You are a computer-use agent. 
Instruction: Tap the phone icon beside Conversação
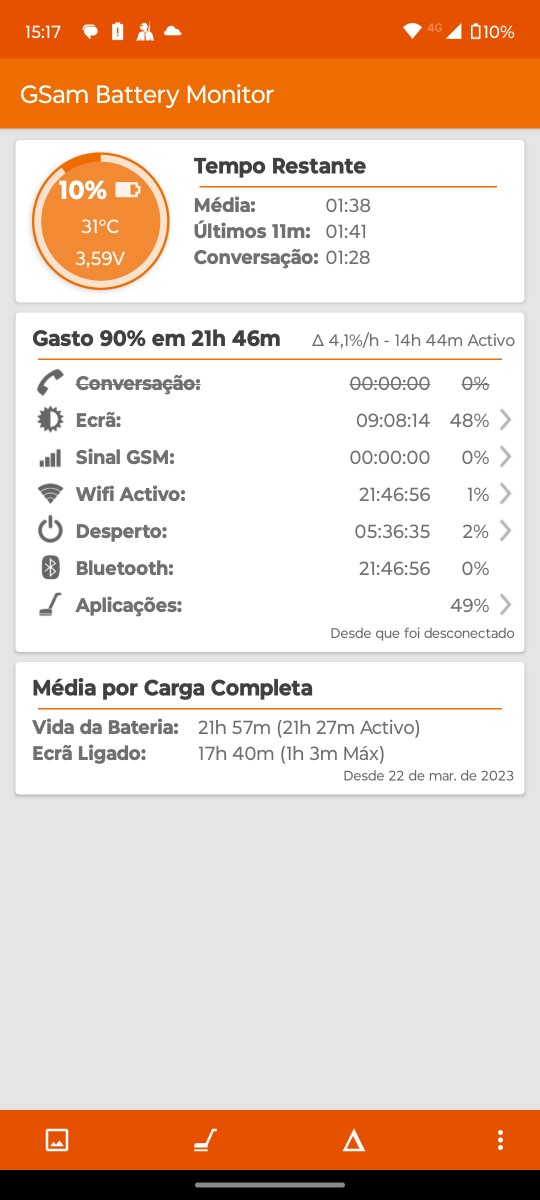click(x=50, y=383)
